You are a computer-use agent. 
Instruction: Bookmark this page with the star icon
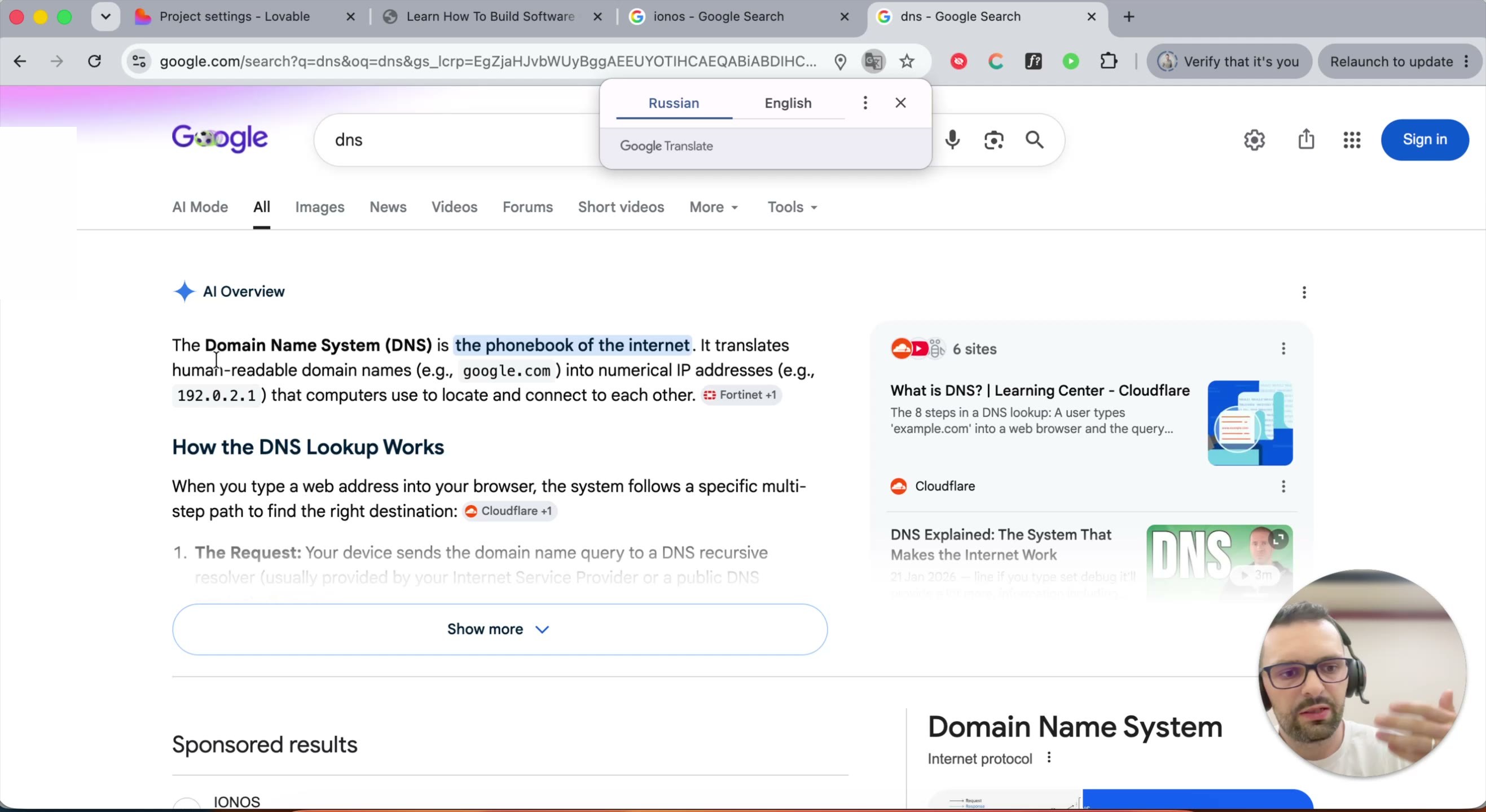coord(907,61)
